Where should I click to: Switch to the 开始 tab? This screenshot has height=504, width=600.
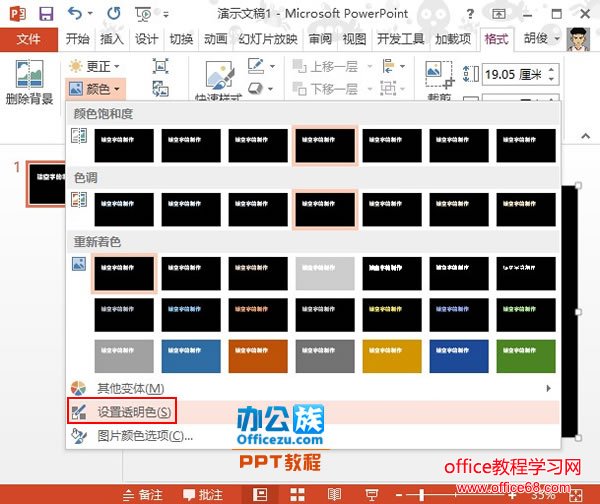(x=77, y=39)
